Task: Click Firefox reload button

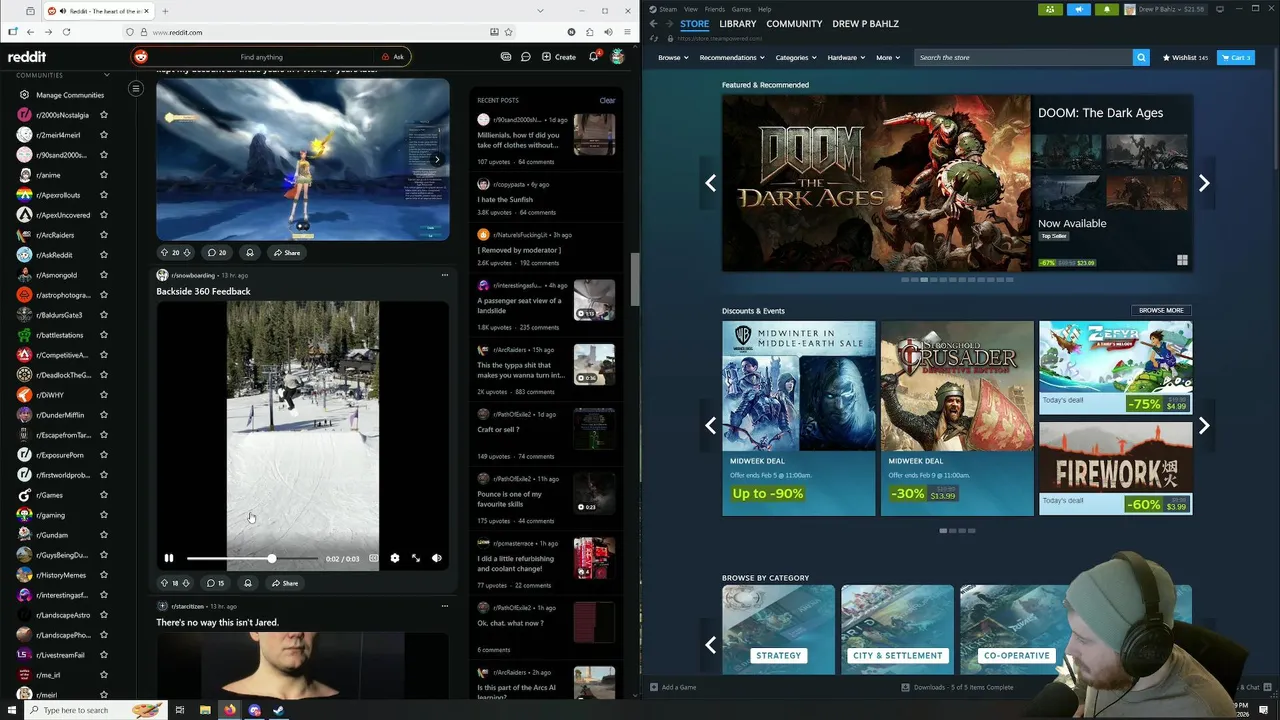Action: click(x=66, y=32)
